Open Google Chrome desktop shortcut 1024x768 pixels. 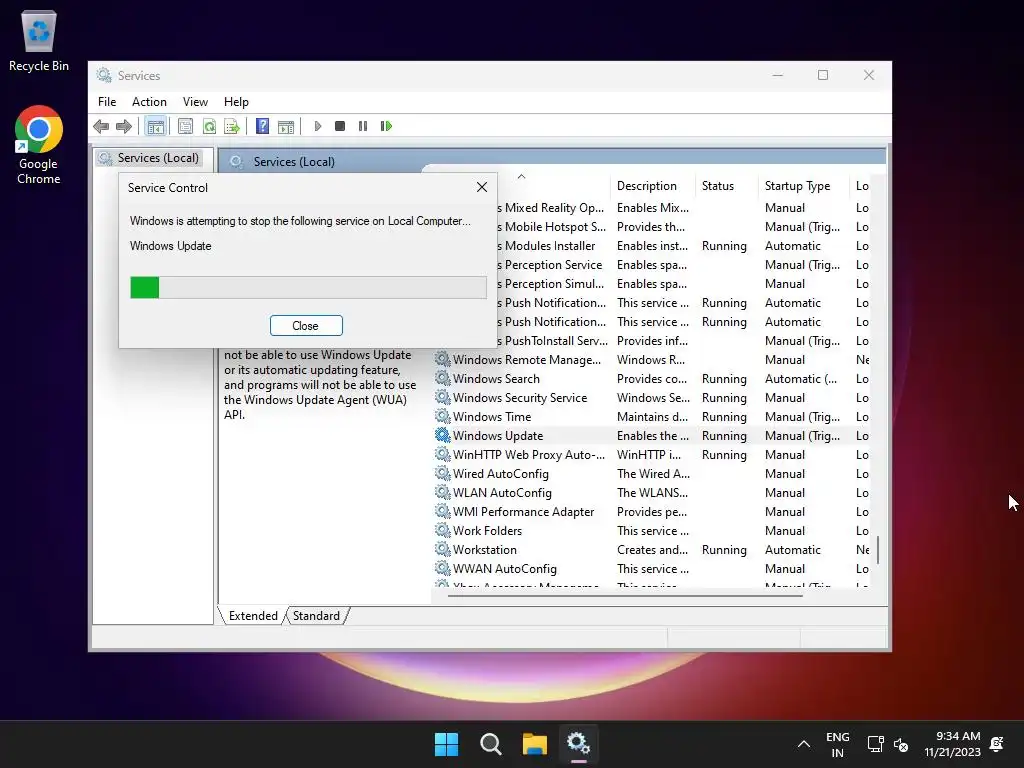coord(39,145)
